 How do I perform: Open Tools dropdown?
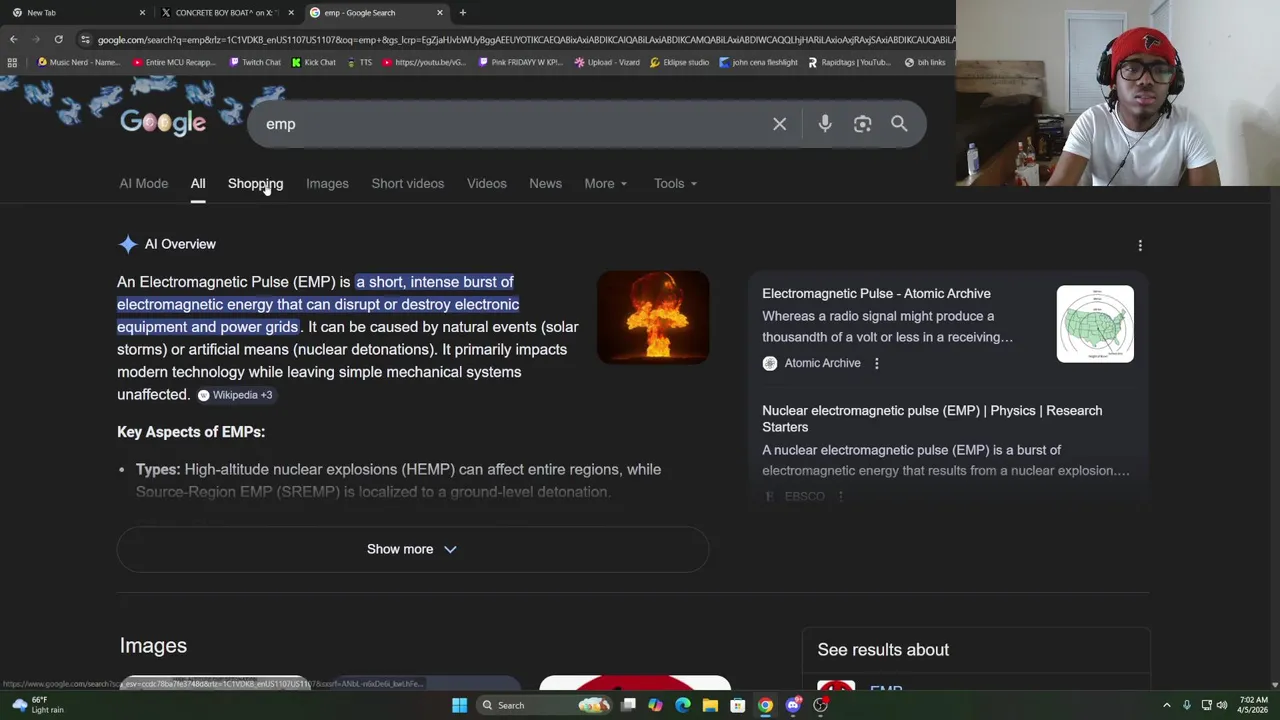click(x=675, y=183)
